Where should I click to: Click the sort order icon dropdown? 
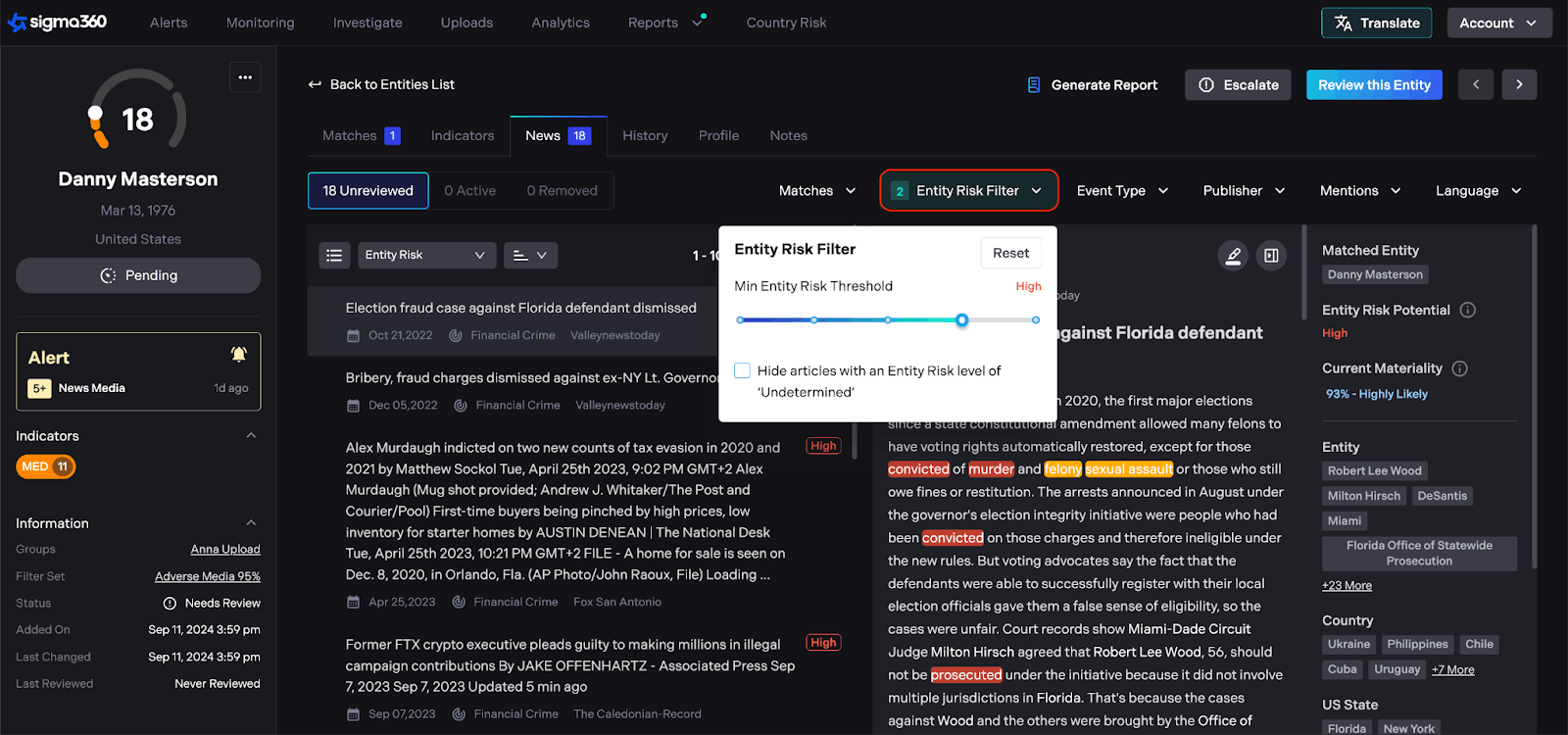pyautogui.click(x=531, y=256)
